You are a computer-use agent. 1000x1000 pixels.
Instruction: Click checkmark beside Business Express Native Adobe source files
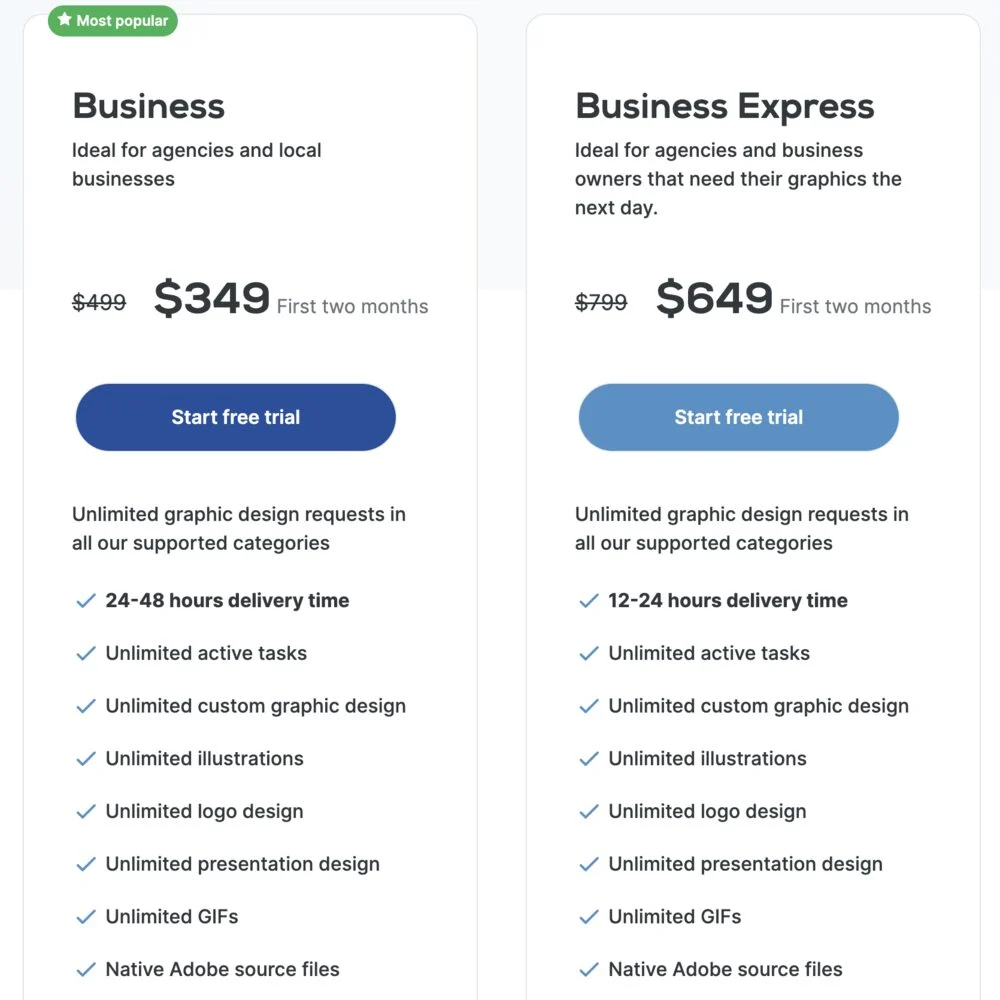click(x=589, y=970)
